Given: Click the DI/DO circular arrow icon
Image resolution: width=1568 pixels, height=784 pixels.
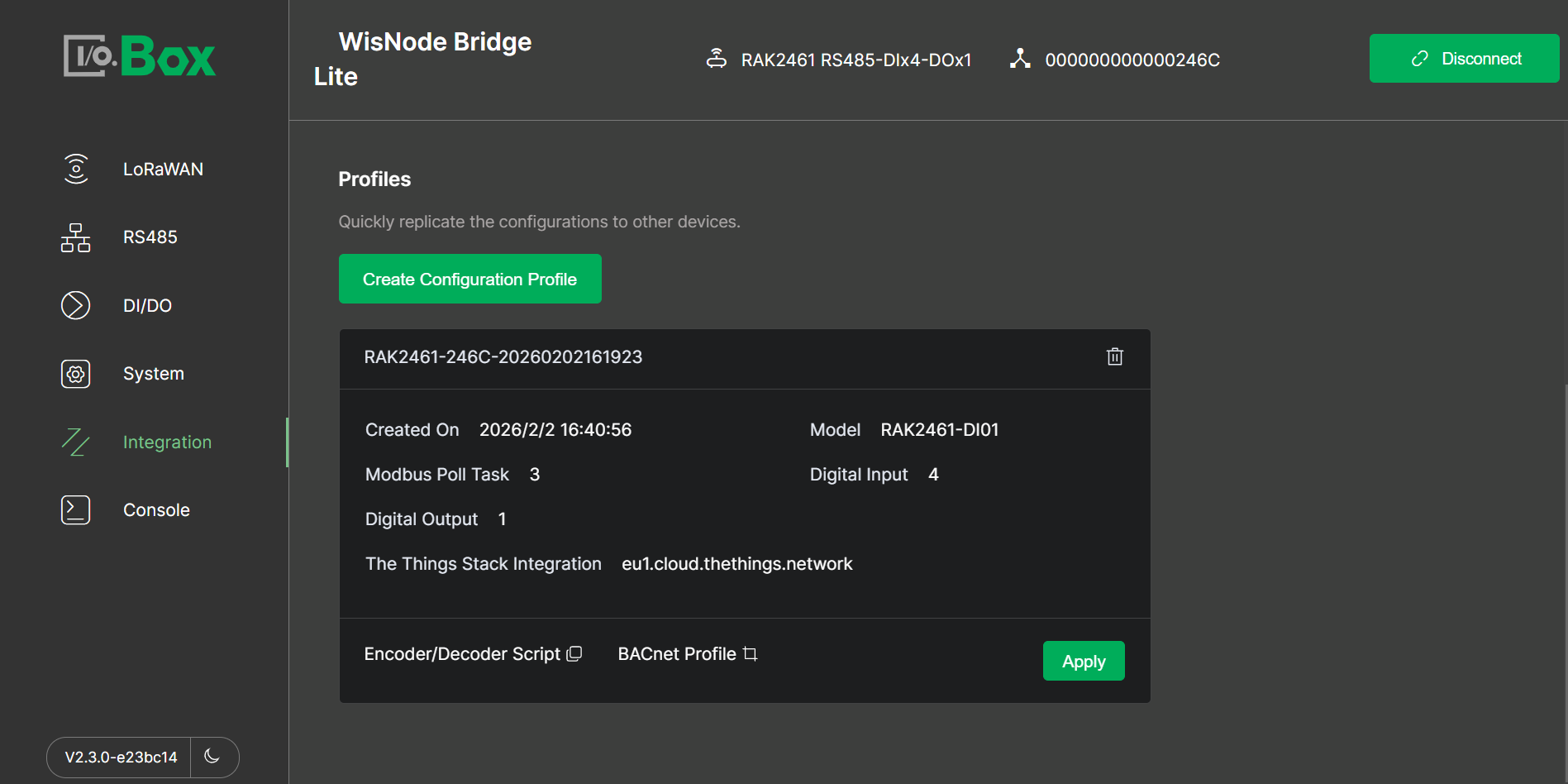Looking at the screenshot, I should click(x=76, y=305).
